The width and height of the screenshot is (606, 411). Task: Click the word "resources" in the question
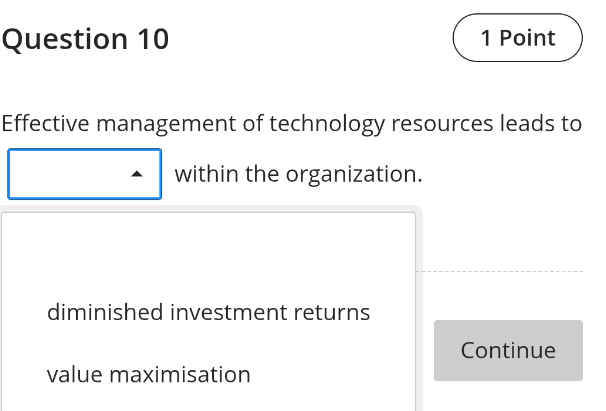coord(440,124)
